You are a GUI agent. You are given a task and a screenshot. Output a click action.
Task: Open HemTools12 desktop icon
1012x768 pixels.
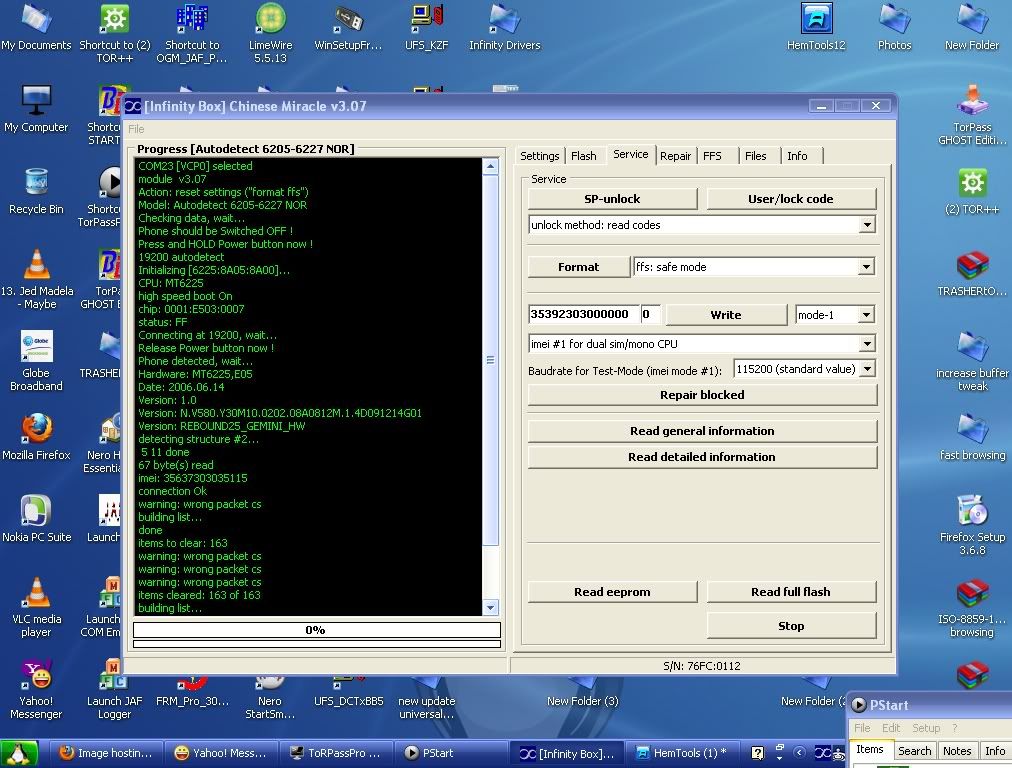(816, 27)
